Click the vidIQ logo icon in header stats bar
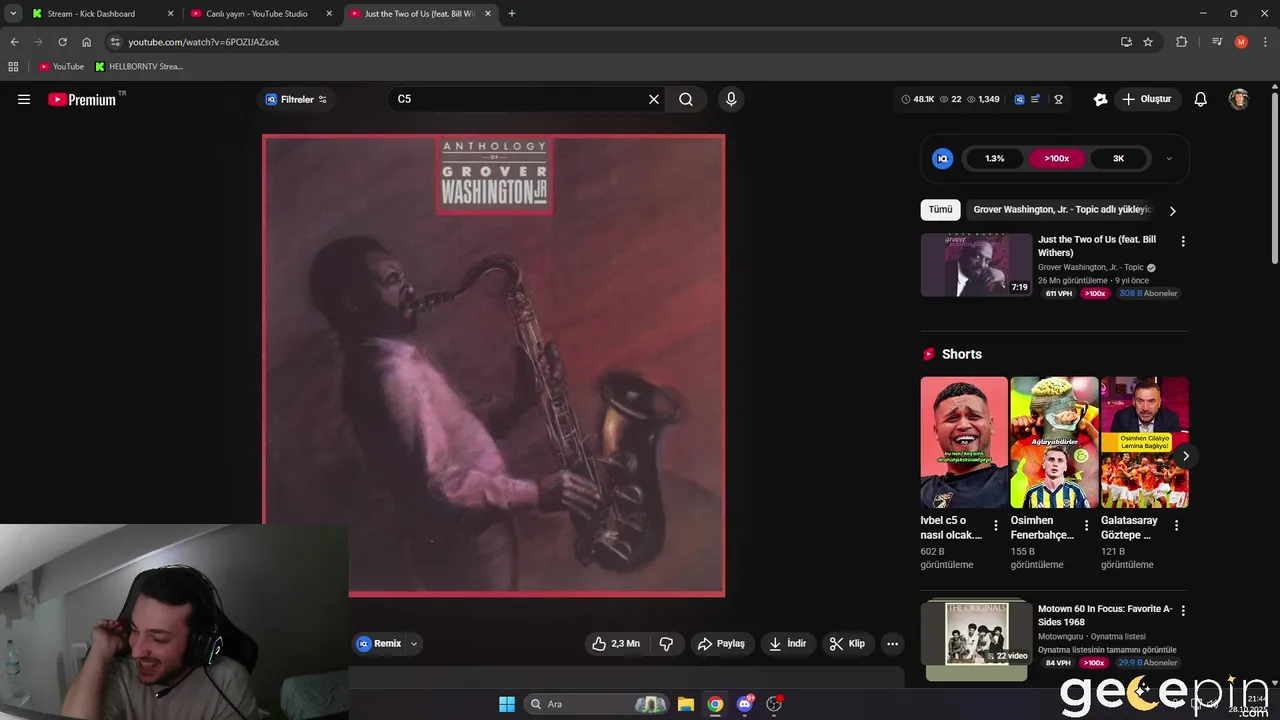 1019,99
